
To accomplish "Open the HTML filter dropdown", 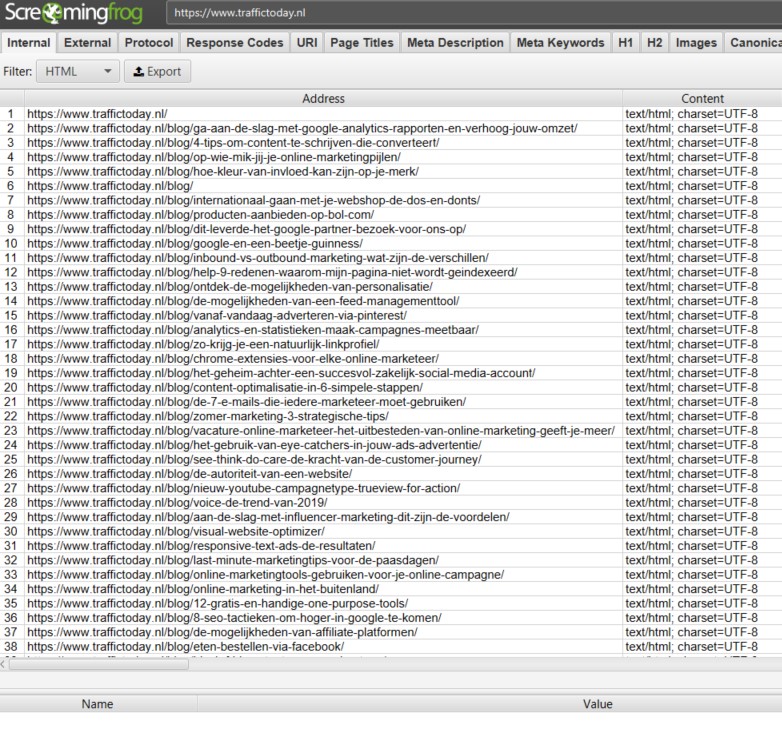I will [x=77, y=72].
